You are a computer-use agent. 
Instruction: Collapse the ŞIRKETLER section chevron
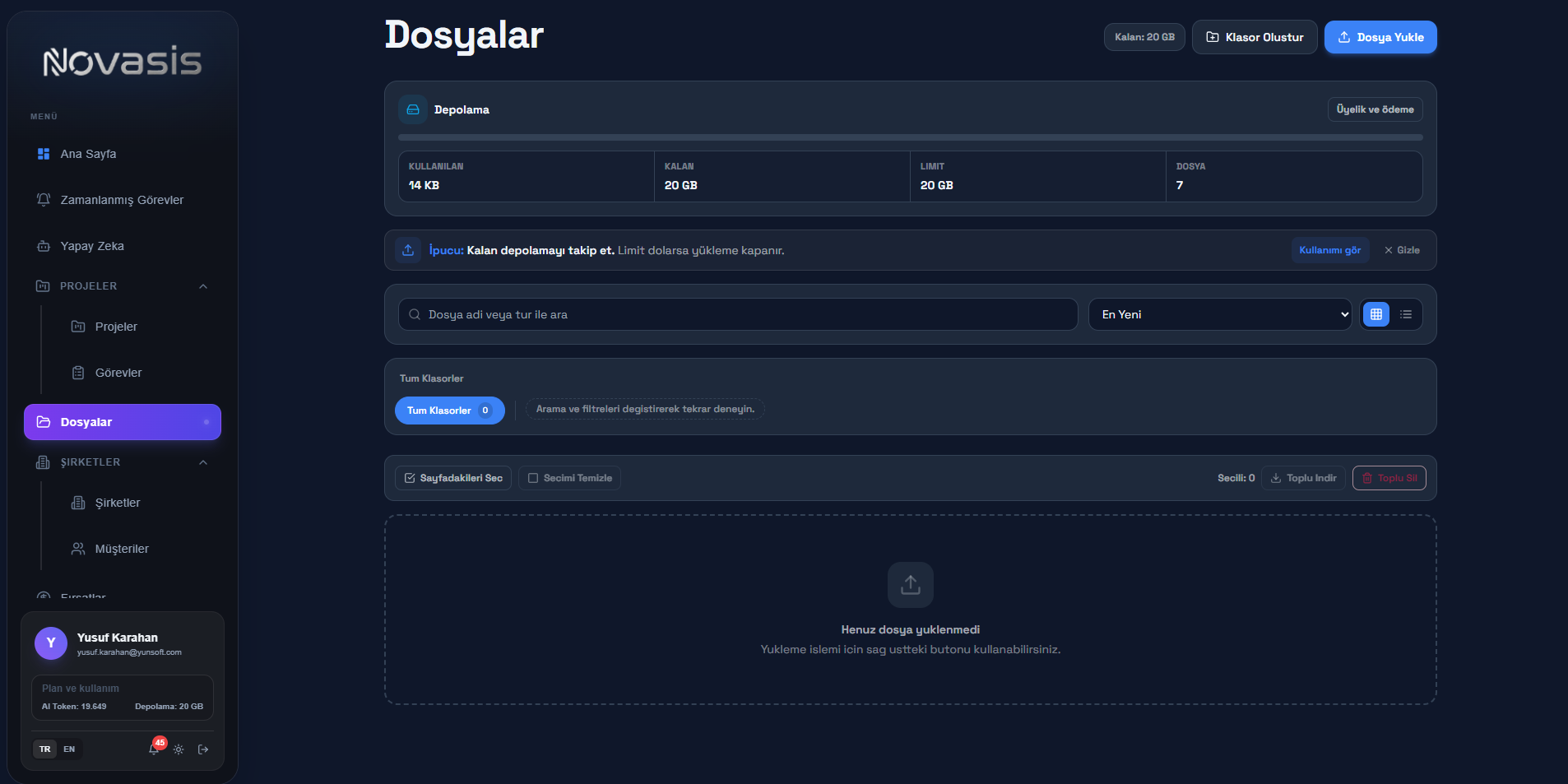(x=203, y=462)
